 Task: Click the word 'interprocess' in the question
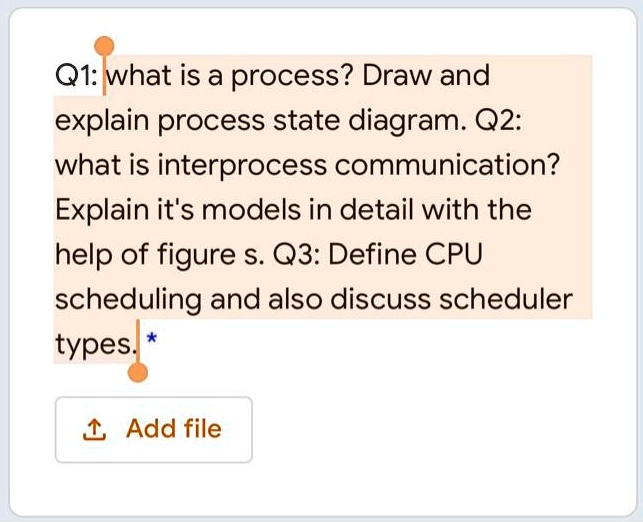click(x=242, y=165)
